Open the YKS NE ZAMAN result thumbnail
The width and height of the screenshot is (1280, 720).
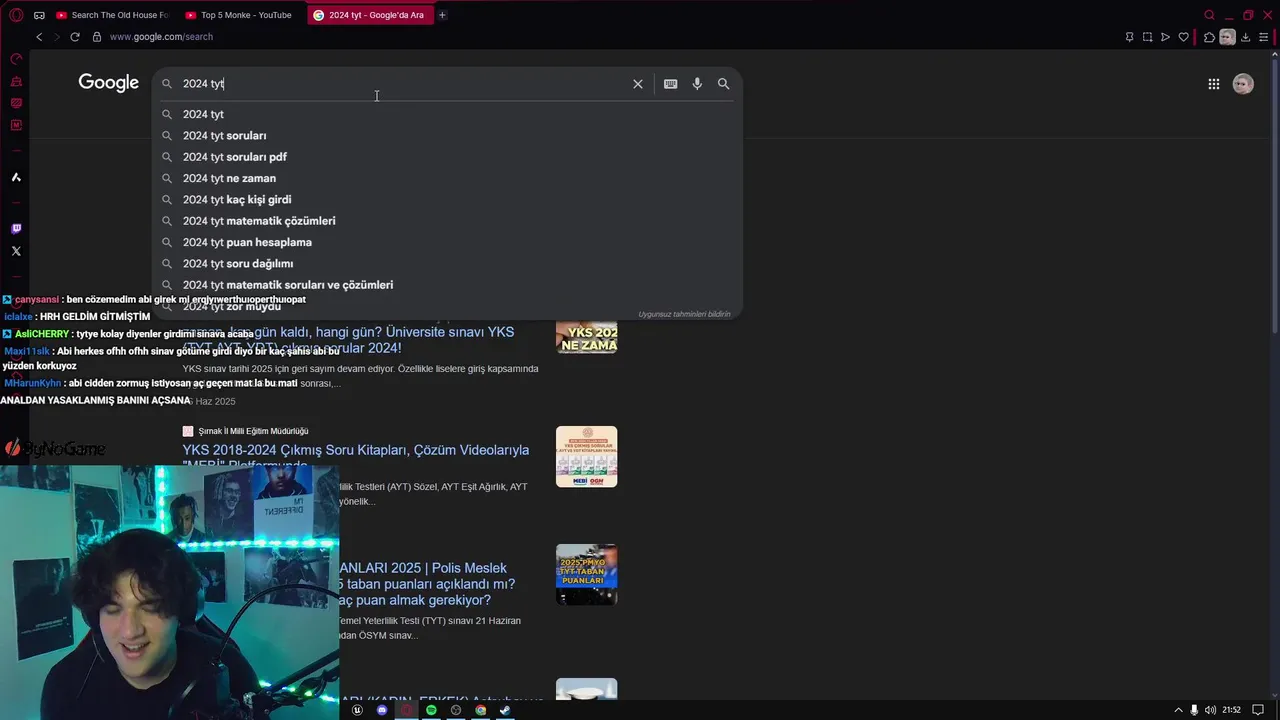[x=586, y=336]
